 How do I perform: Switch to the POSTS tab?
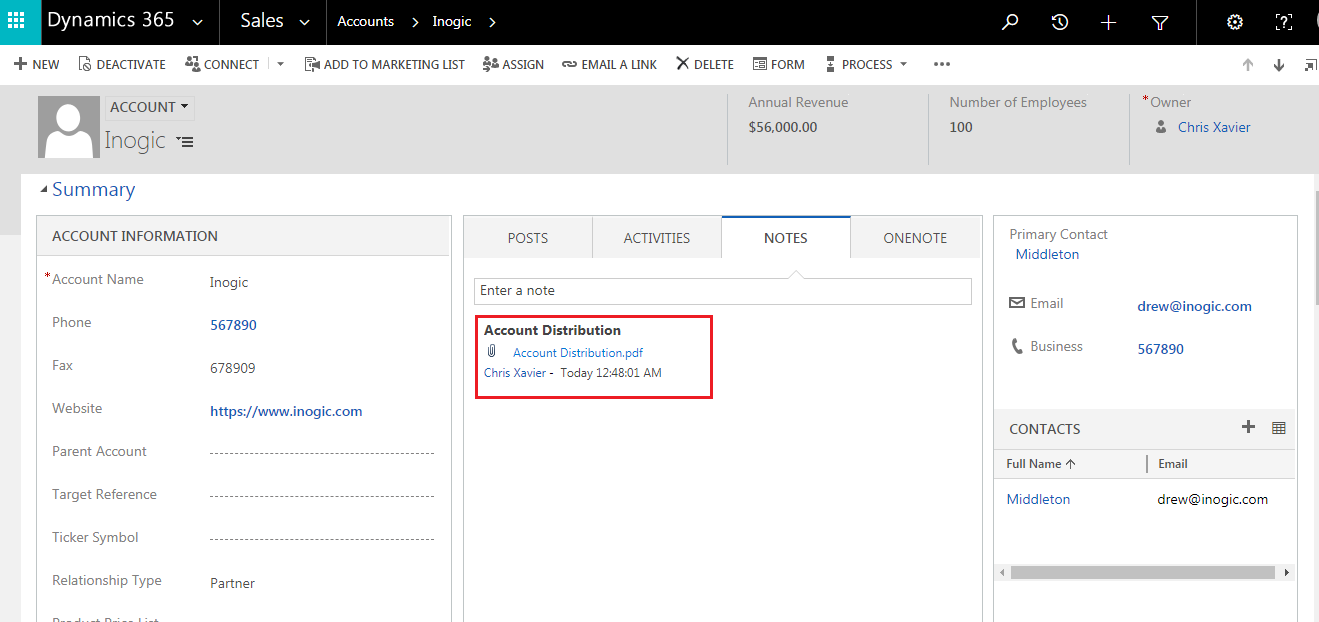pyautogui.click(x=528, y=238)
